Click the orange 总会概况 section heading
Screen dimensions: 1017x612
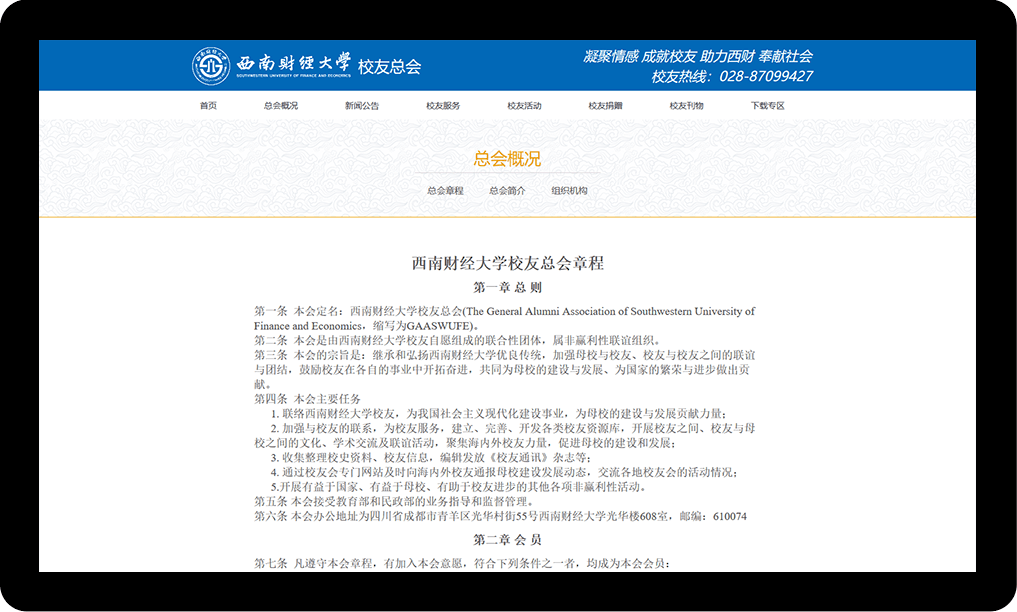point(507,159)
